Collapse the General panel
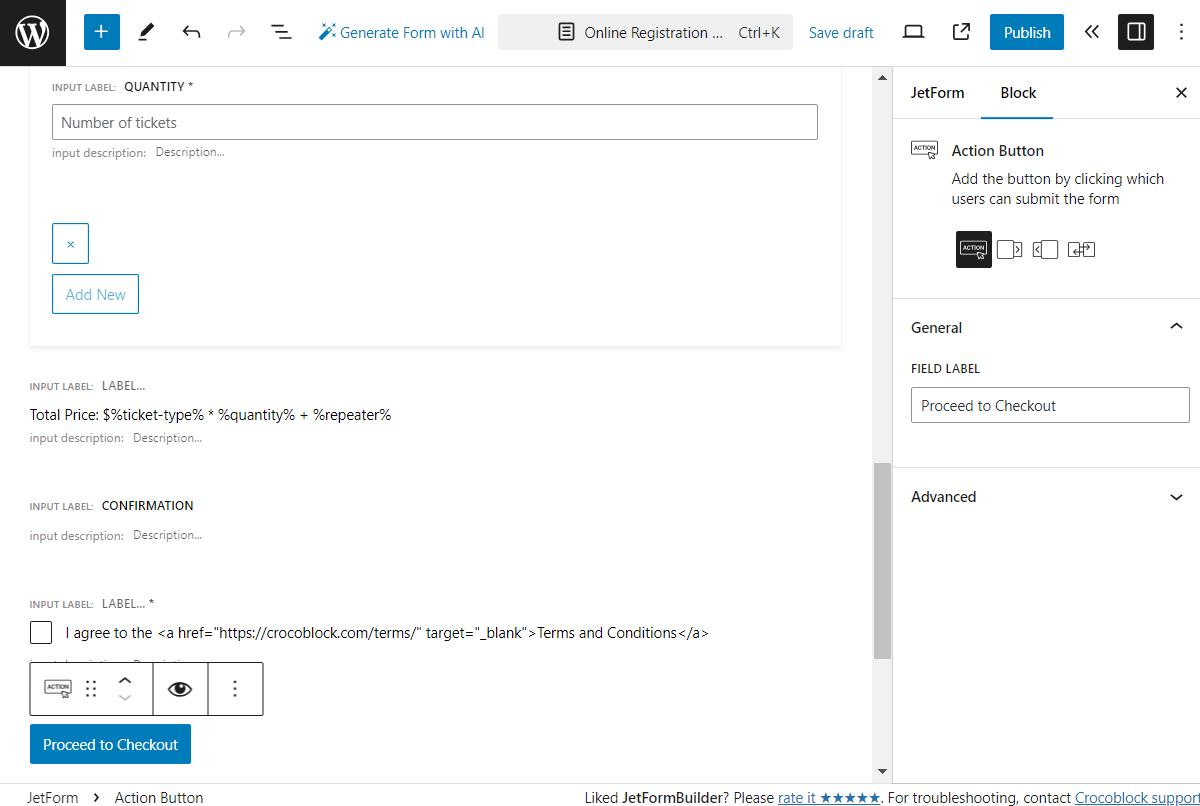Screen dimensions: 1200x806 click(x=1047, y=327)
